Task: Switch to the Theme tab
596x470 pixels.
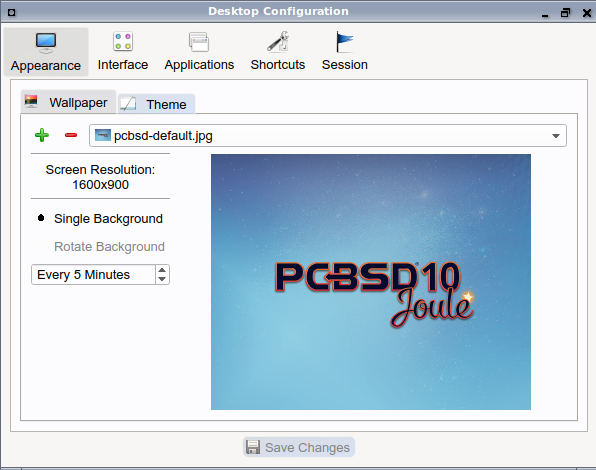Action: pyautogui.click(x=156, y=104)
